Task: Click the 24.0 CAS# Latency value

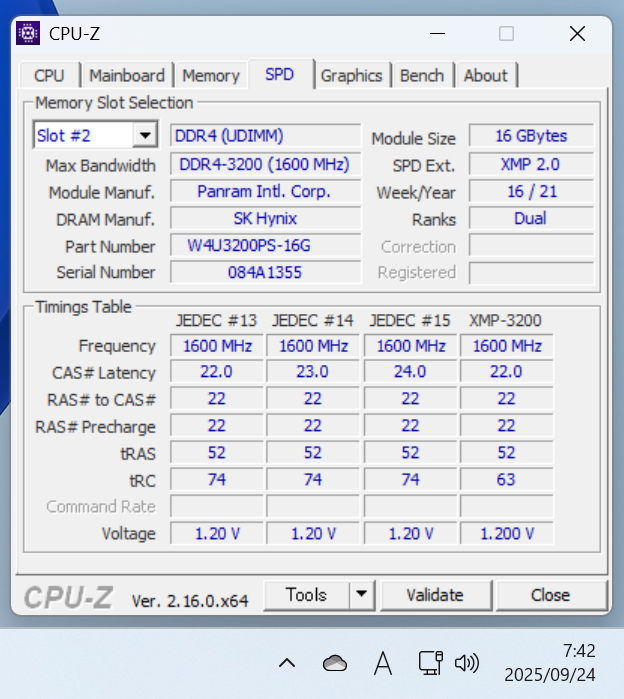Action: (410, 372)
